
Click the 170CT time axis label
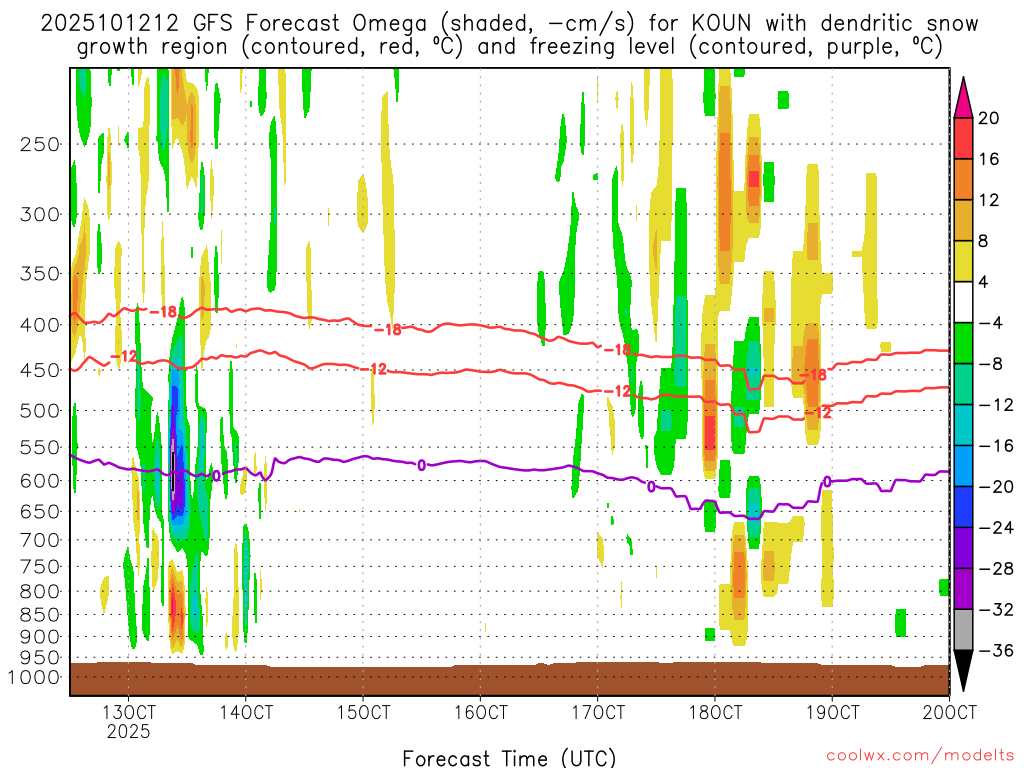(598, 711)
